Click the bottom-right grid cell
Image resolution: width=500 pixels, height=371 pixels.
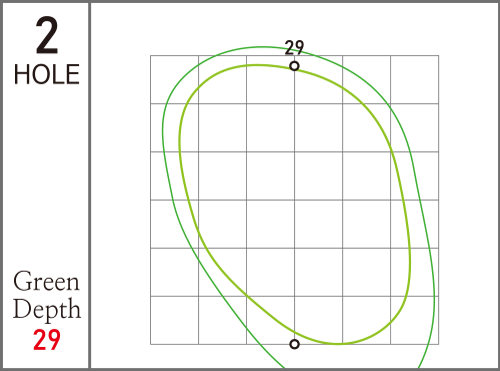pos(414,320)
